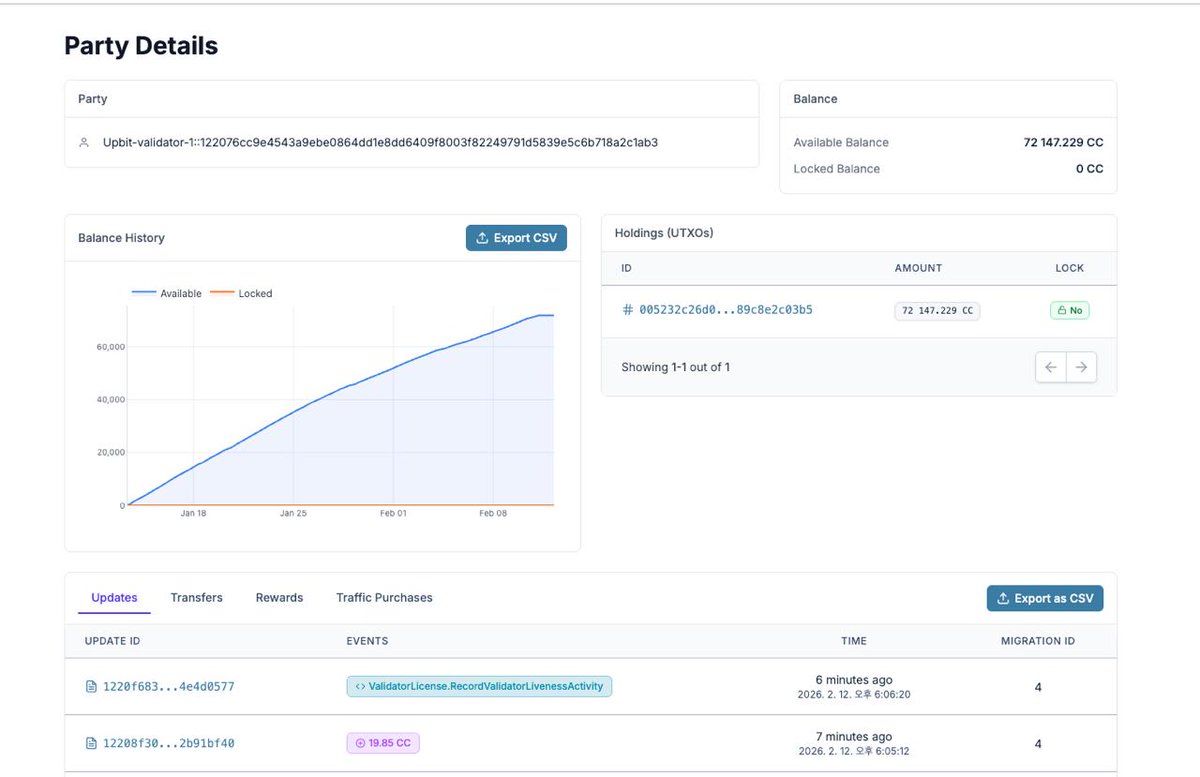This screenshot has width=1200, height=777.
Task: Toggle the Locked series in the Balance History legend
Action: click(x=248, y=293)
